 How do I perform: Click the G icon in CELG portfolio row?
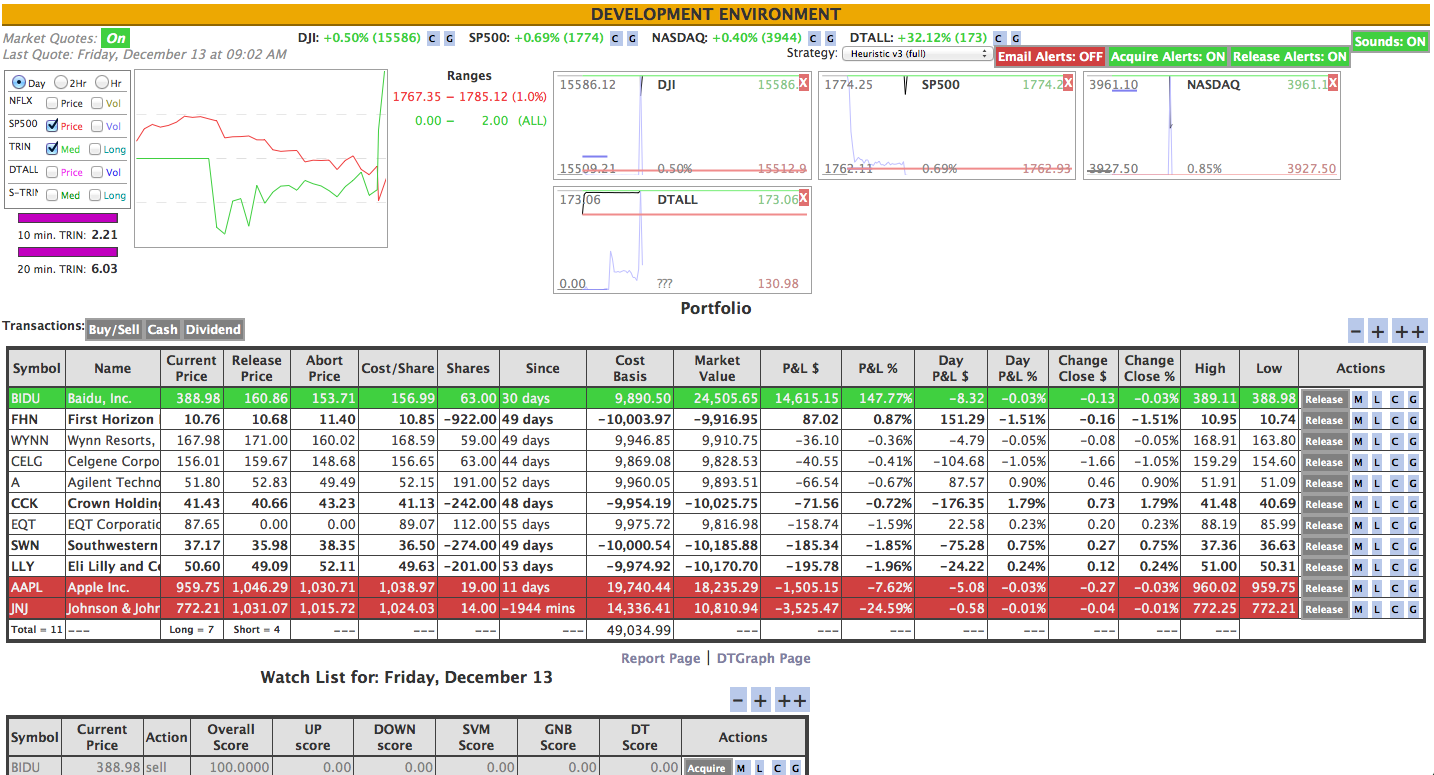click(1413, 462)
